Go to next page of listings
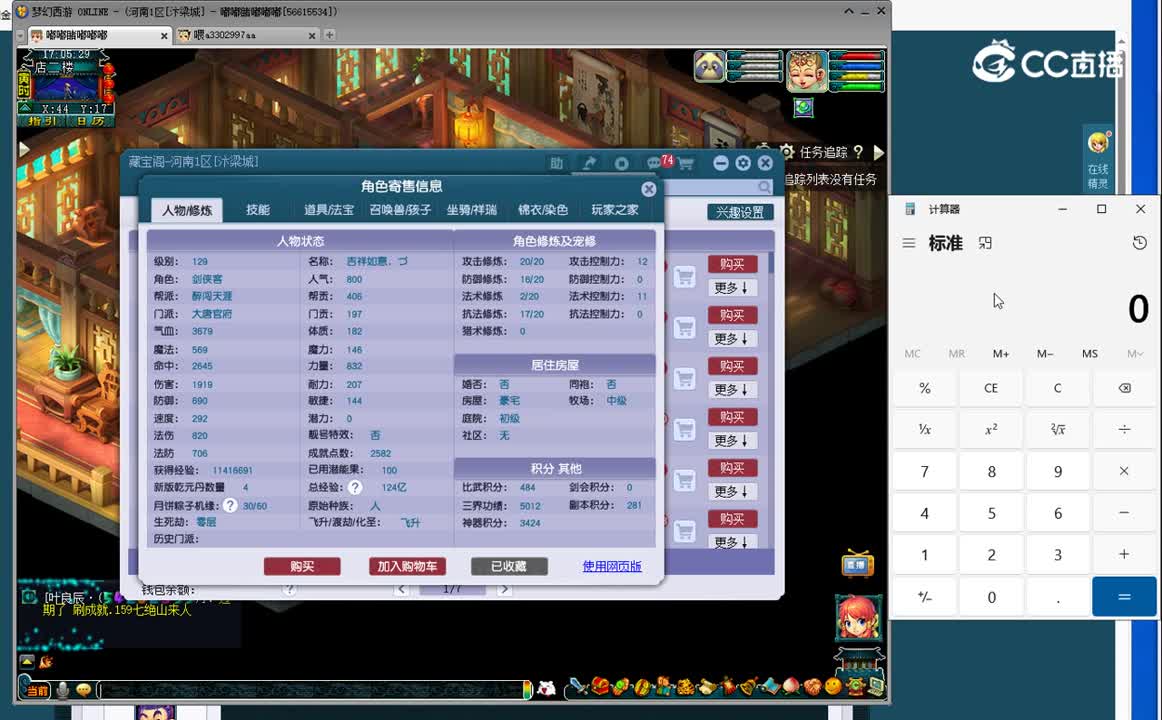The height and width of the screenshot is (720, 1162). [504, 590]
